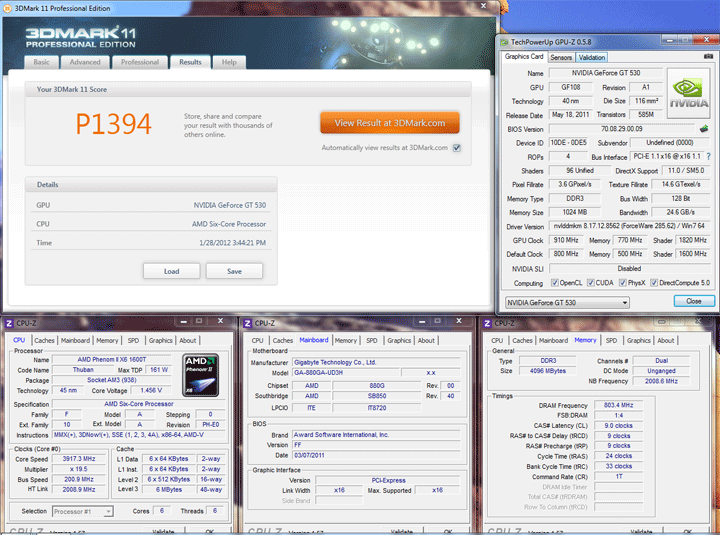Click the Time value 1/28/2012 3:44:21 PM
Viewport: 720px width, 535px height.
[232, 243]
